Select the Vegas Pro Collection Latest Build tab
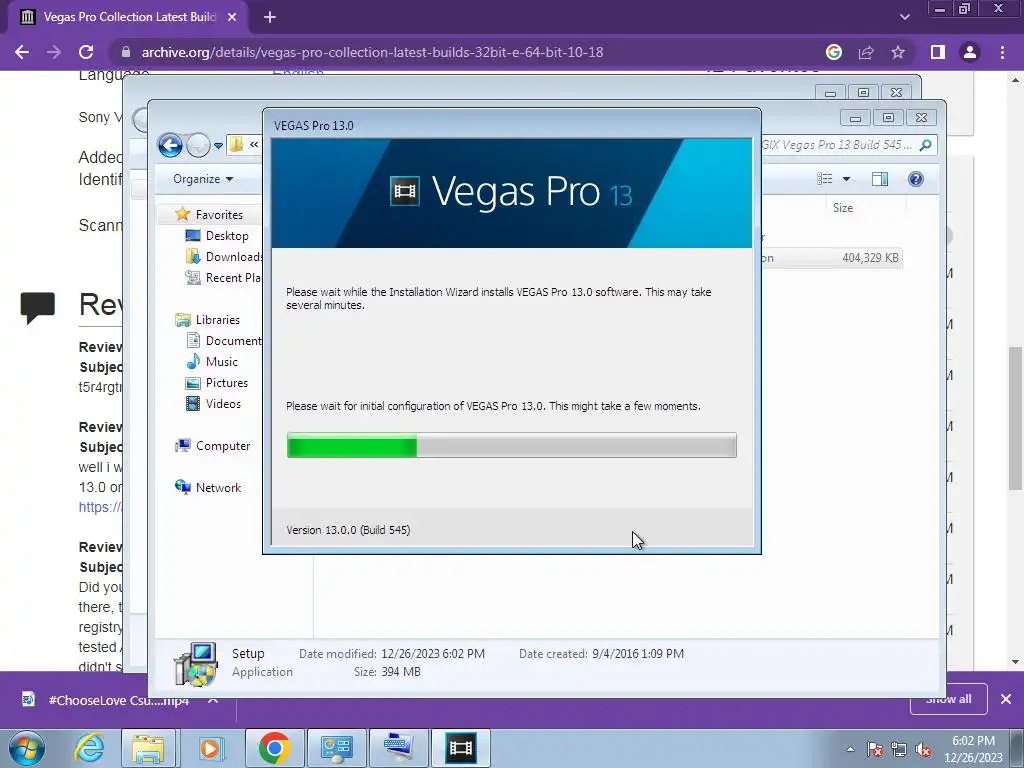 (129, 17)
